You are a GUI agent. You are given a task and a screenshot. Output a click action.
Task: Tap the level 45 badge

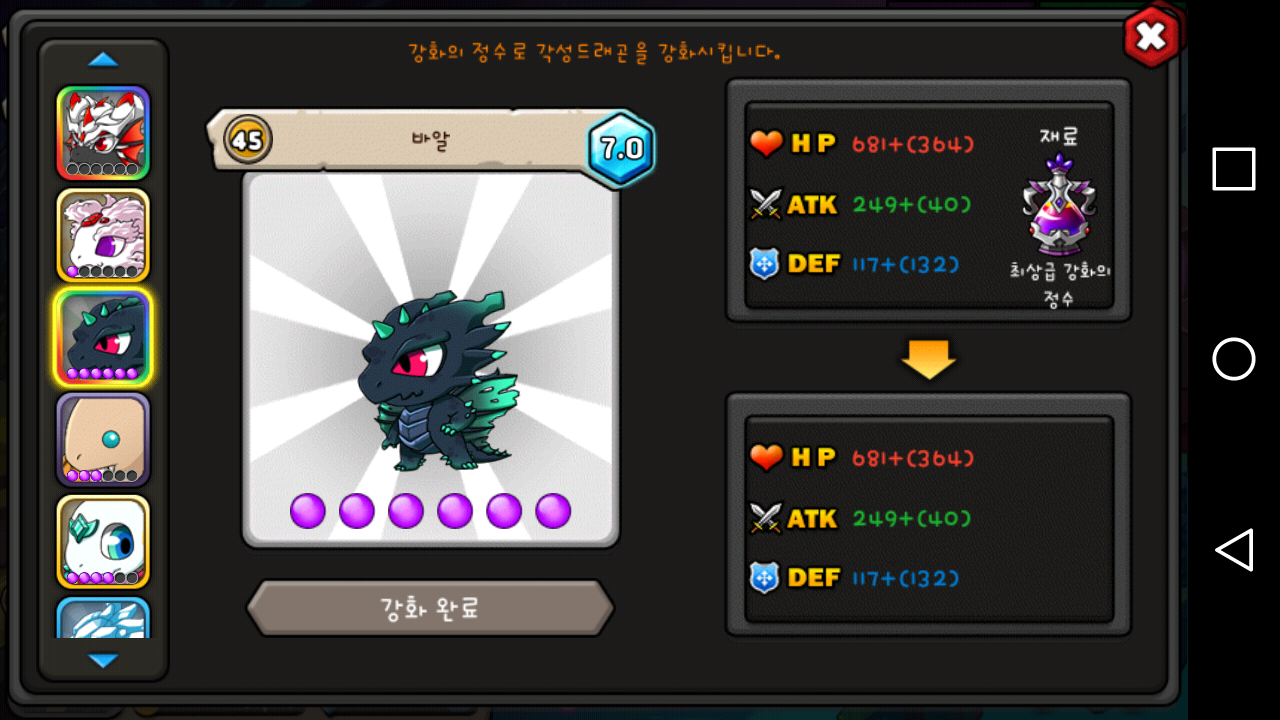coord(247,140)
